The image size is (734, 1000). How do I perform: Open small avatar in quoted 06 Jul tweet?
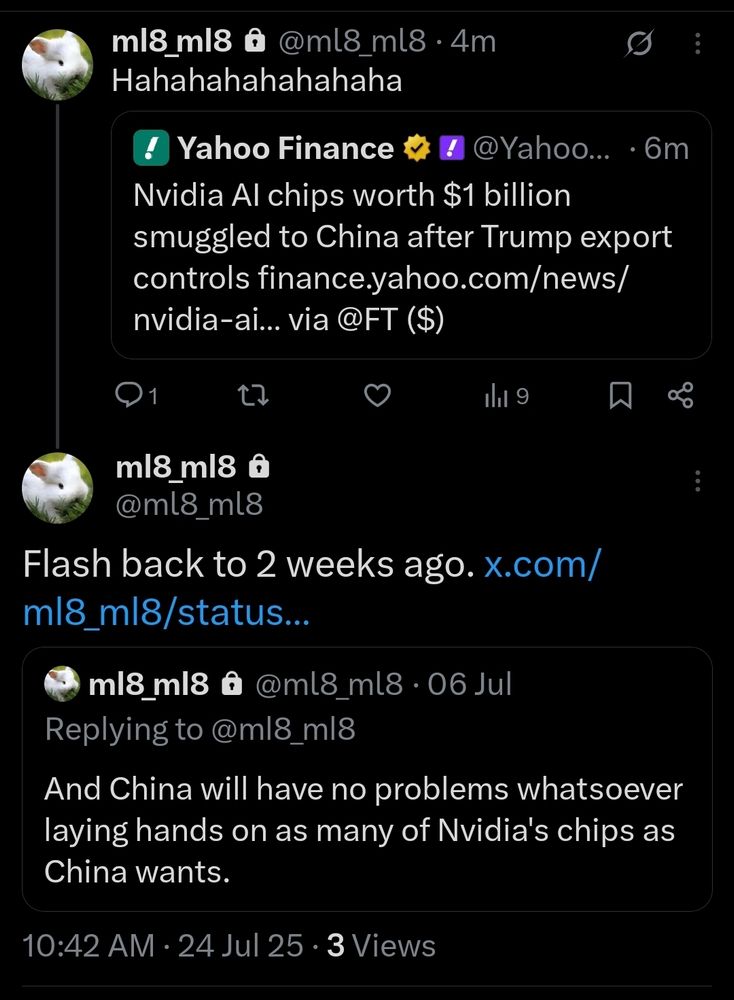tap(62, 684)
